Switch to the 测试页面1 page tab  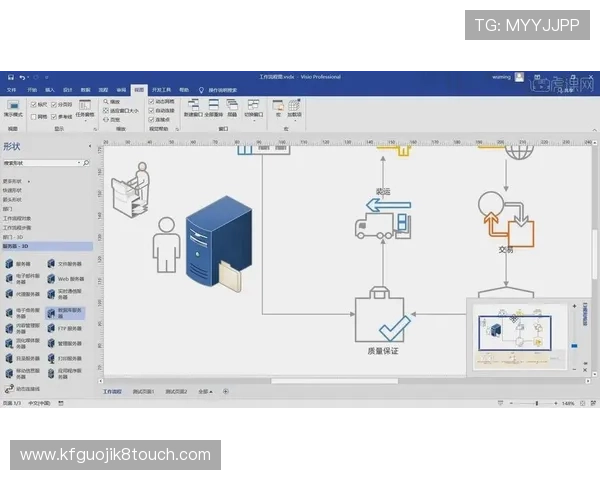[x=143, y=392]
